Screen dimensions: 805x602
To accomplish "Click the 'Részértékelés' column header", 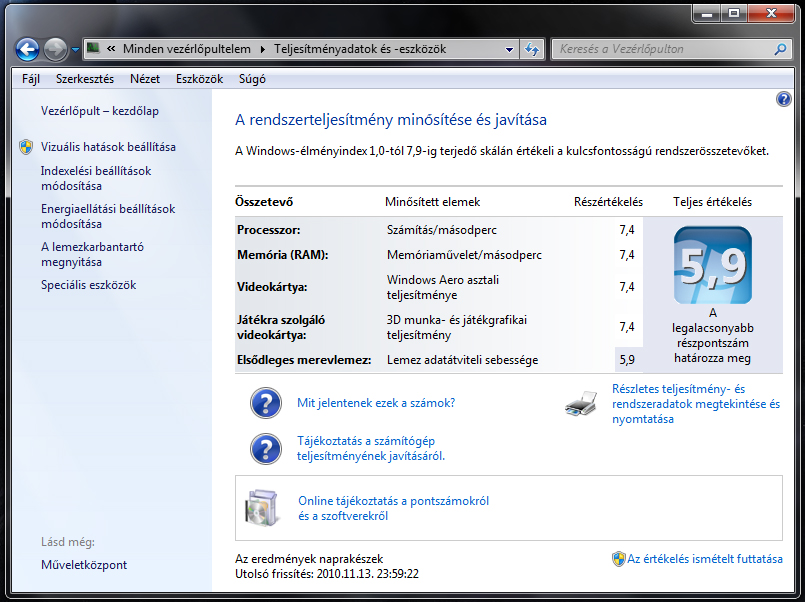I will [x=608, y=202].
